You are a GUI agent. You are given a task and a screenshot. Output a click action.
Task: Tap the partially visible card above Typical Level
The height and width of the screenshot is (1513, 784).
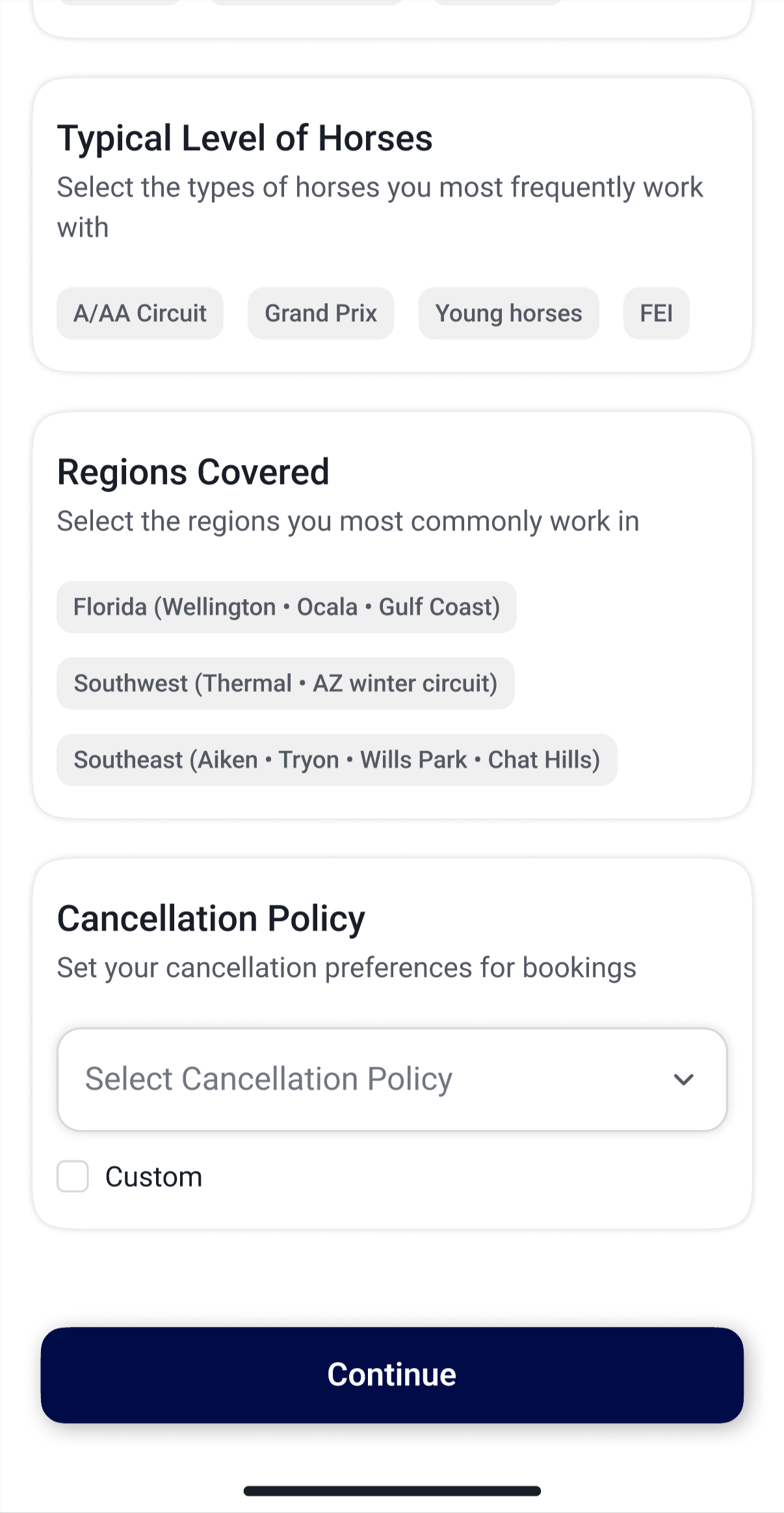[x=392, y=20]
